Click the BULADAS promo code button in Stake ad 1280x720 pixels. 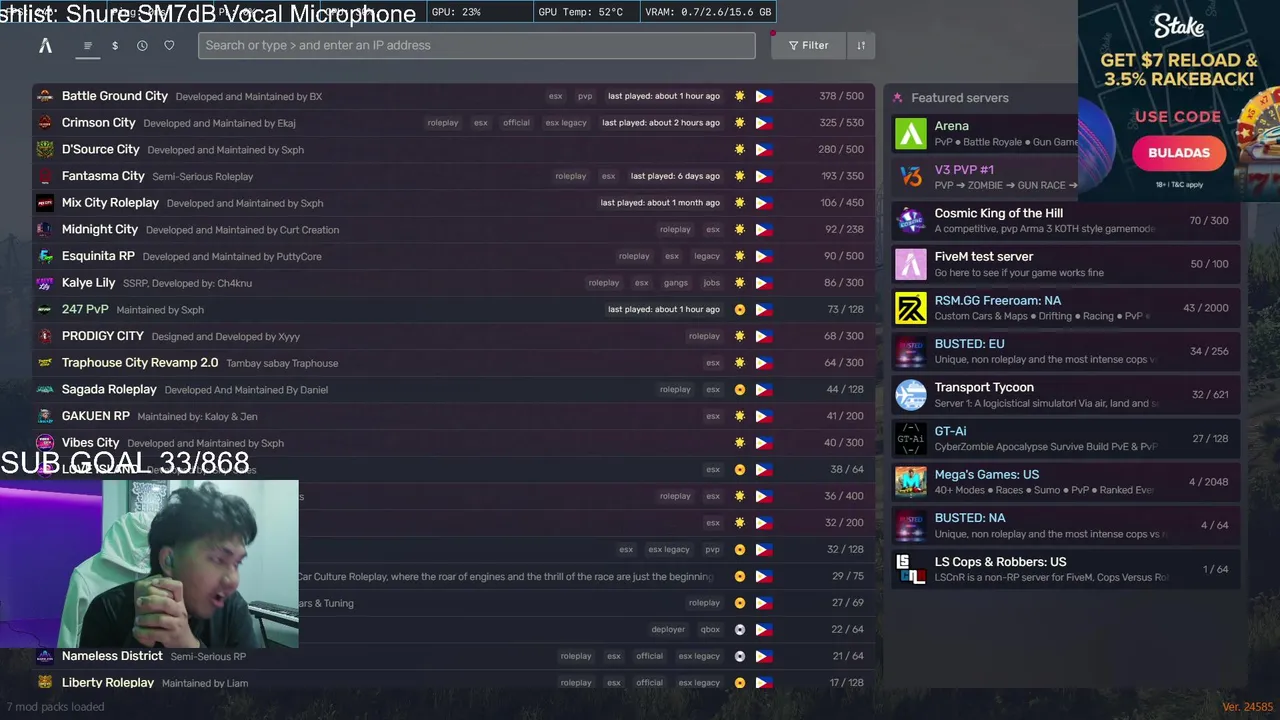(x=1179, y=153)
